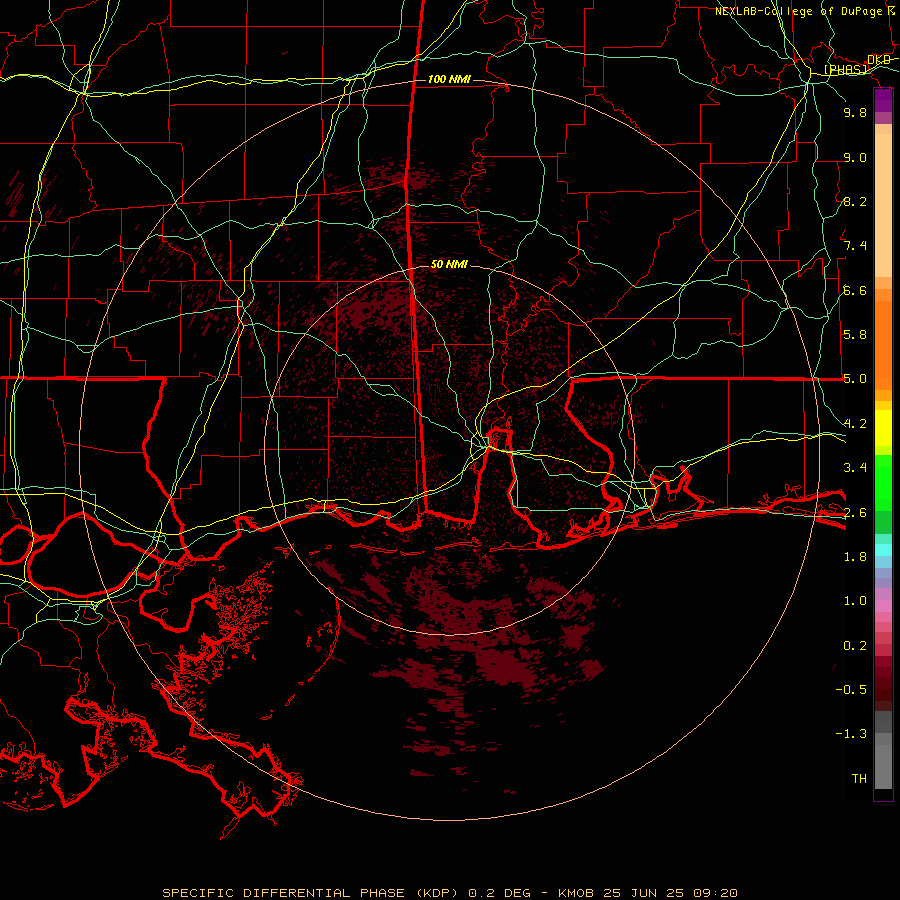900x900 pixels.
Task: Click the 5.0 value on the color scale
Action: click(855, 379)
